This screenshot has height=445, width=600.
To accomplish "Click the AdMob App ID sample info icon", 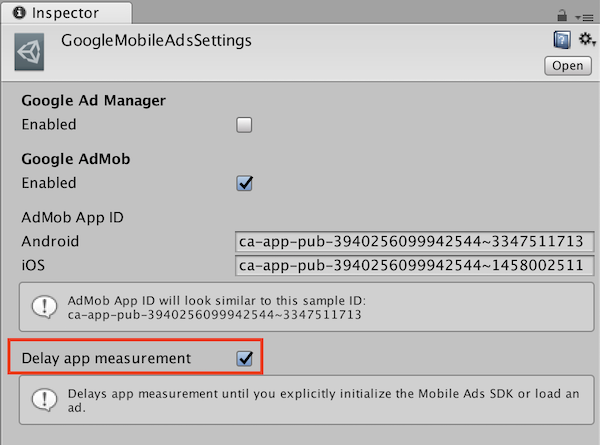I will 44,307.
